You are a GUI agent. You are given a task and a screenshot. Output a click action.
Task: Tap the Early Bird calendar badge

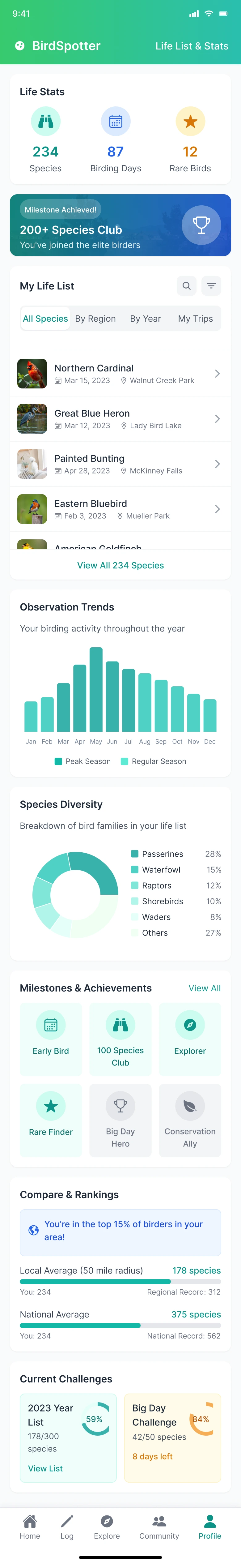click(x=50, y=1025)
